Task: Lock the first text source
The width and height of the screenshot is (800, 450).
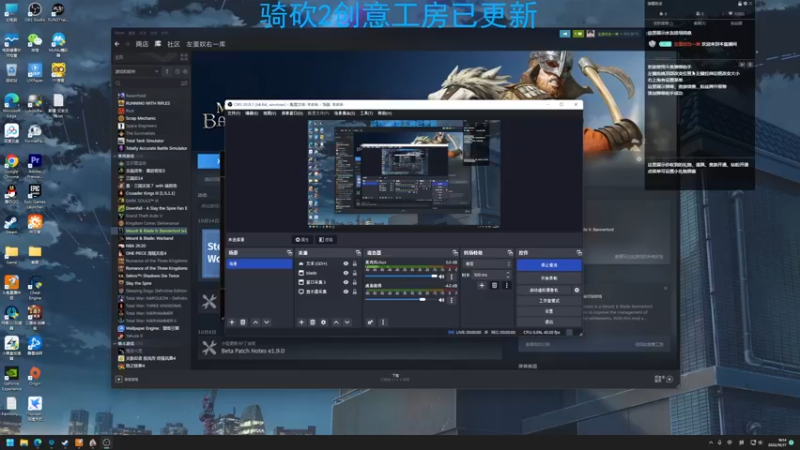Action: click(x=355, y=264)
